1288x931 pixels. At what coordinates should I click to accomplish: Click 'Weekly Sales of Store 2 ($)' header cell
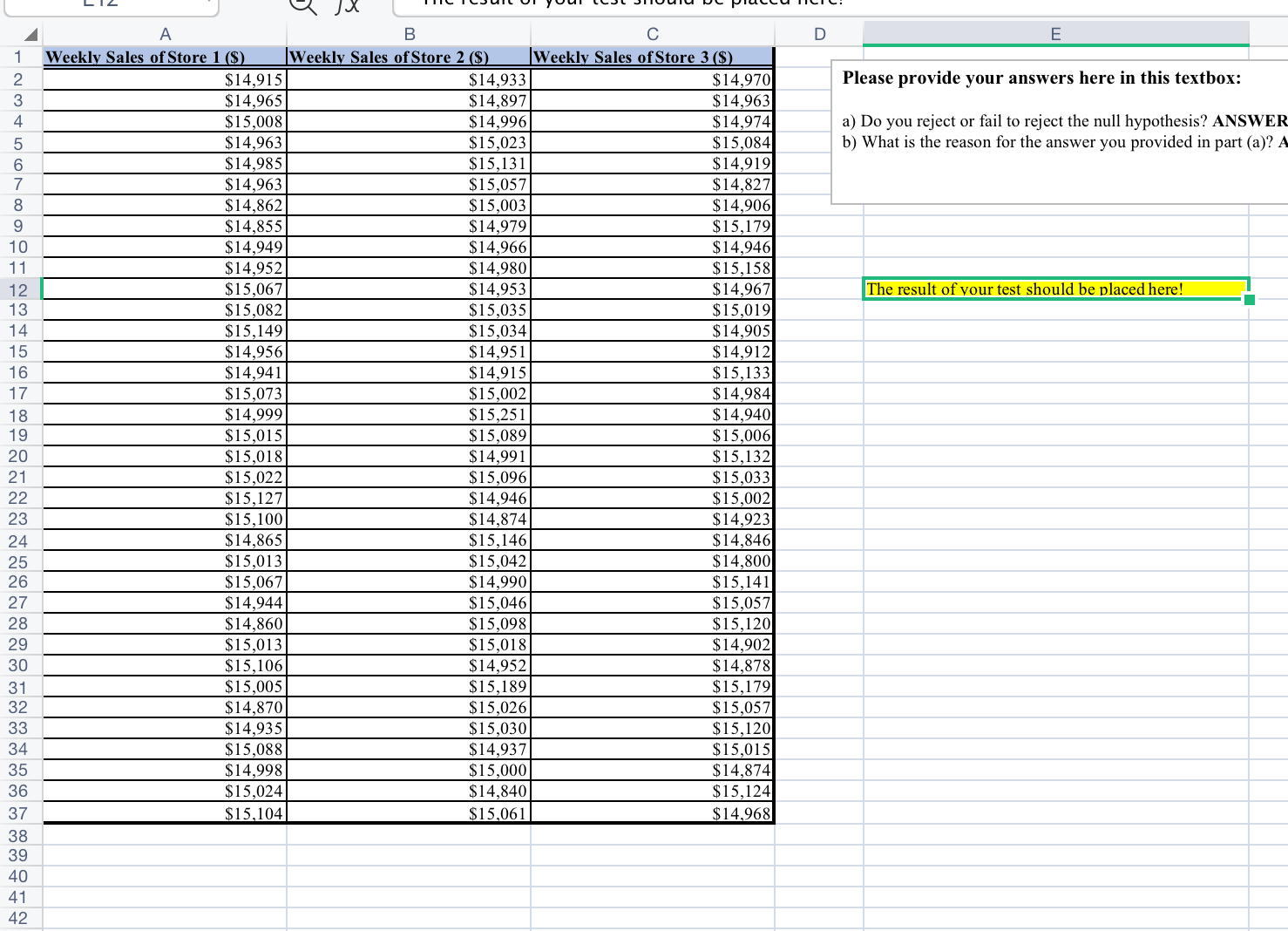pos(409,58)
